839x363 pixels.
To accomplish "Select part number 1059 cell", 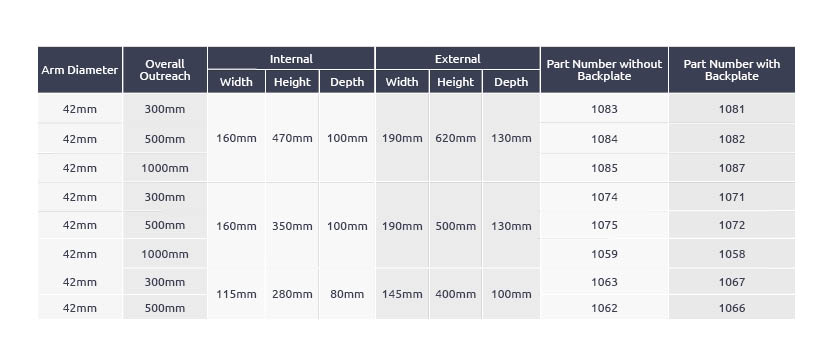I will click(x=604, y=254).
